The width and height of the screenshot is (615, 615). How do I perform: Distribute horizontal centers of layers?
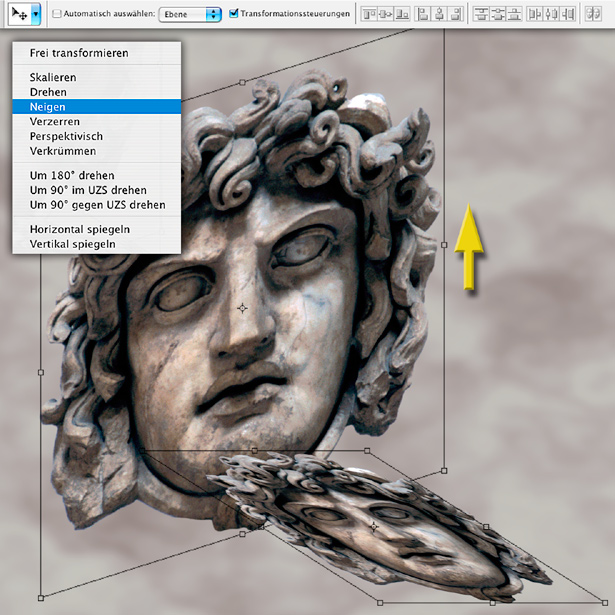(x=551, y=15)
